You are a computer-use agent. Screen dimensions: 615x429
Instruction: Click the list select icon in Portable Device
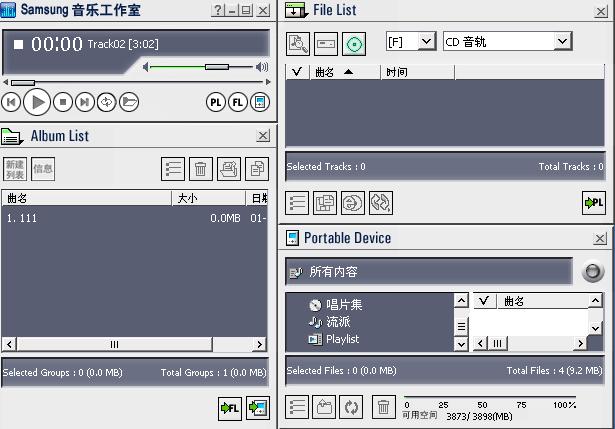(297, 407)
